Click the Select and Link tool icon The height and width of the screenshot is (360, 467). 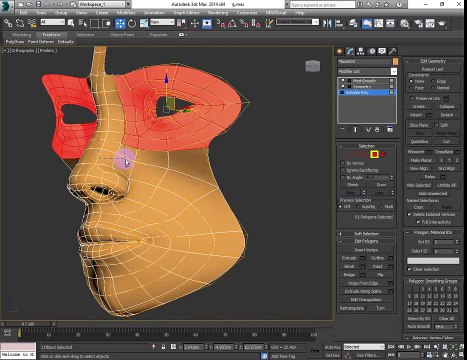8,23
